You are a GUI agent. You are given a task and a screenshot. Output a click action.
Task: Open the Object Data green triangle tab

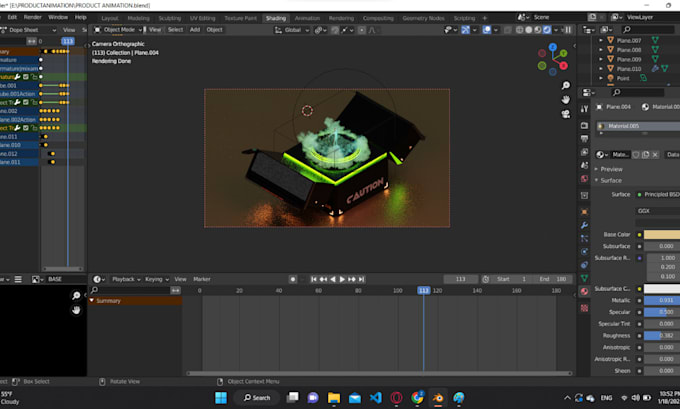coord(584,278)
